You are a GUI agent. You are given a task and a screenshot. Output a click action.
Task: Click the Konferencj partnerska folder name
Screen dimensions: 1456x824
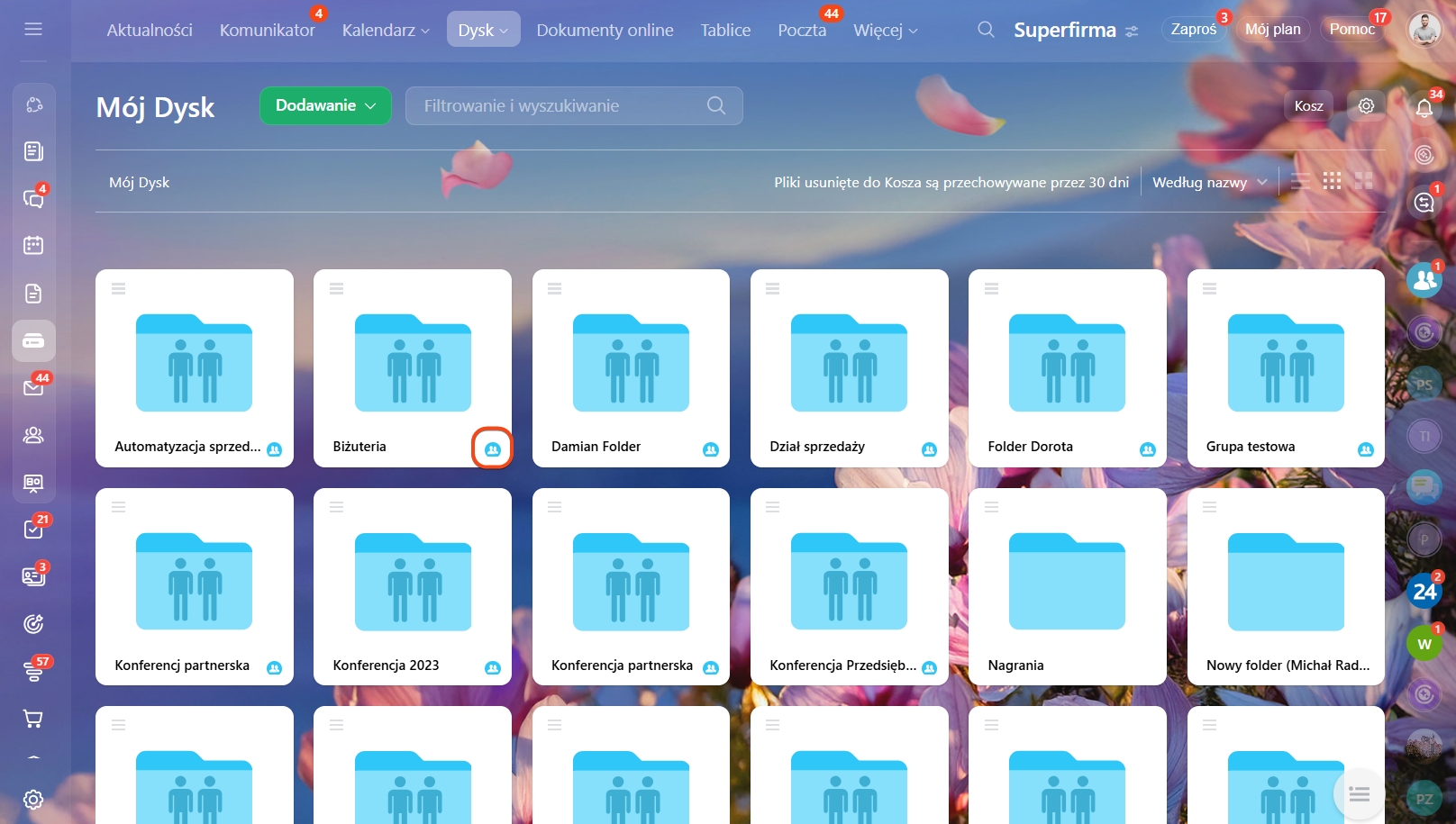coord(182,666)
